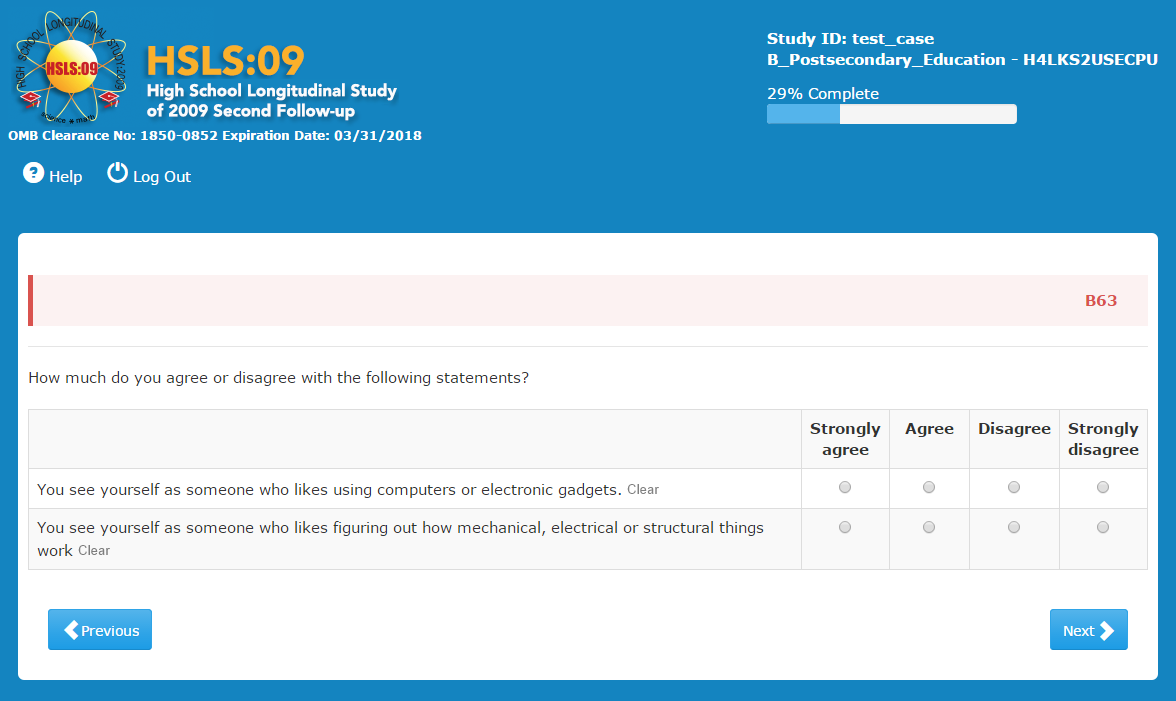Select Strongly agree for computers or gadgets
This screenshot has width=1176, height=701.
point(845,487)
